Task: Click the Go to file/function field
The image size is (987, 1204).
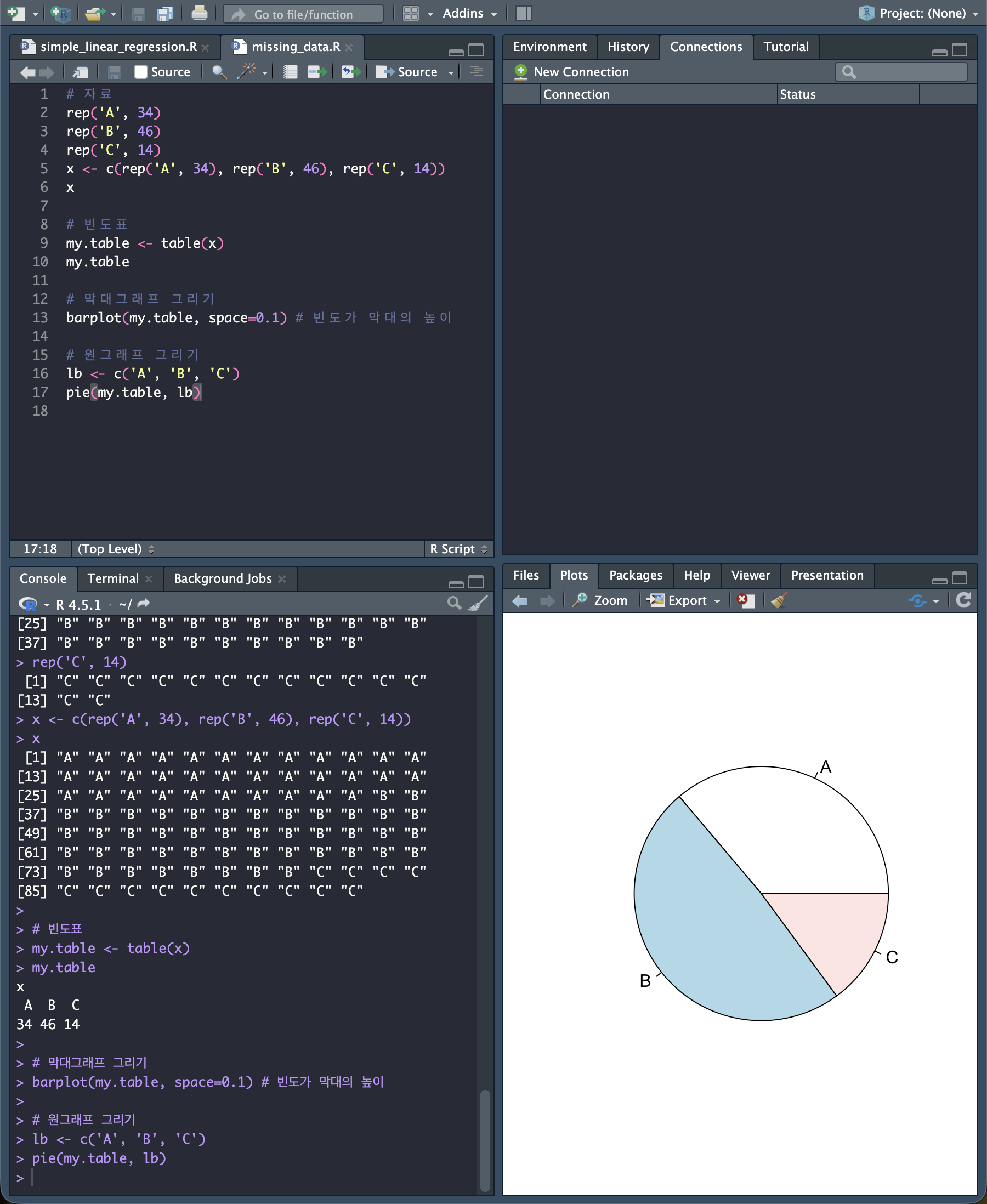Action: [x=303, y=14]
